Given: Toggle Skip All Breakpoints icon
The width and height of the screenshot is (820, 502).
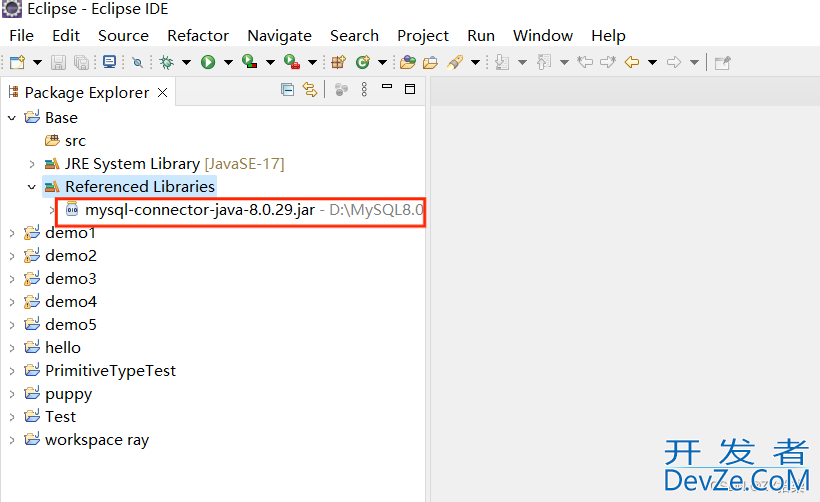Looking at the screenshot, I should [138, 63].
